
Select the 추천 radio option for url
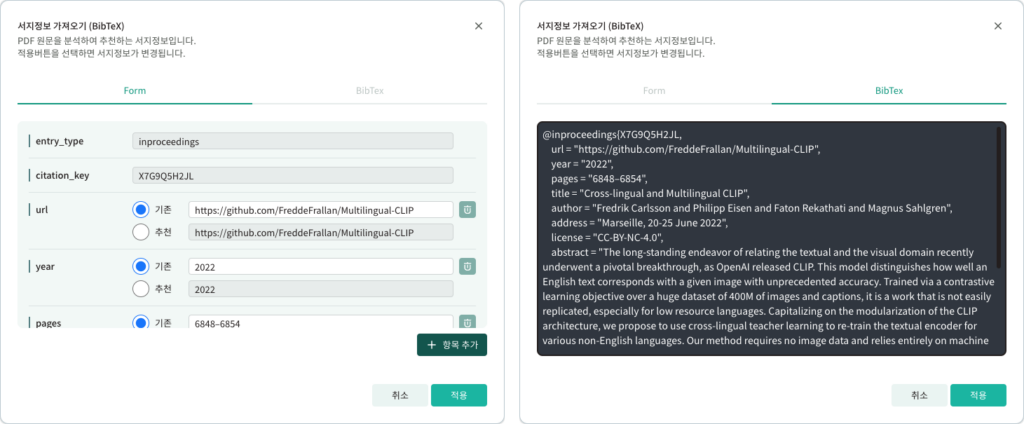coord(141,232)
